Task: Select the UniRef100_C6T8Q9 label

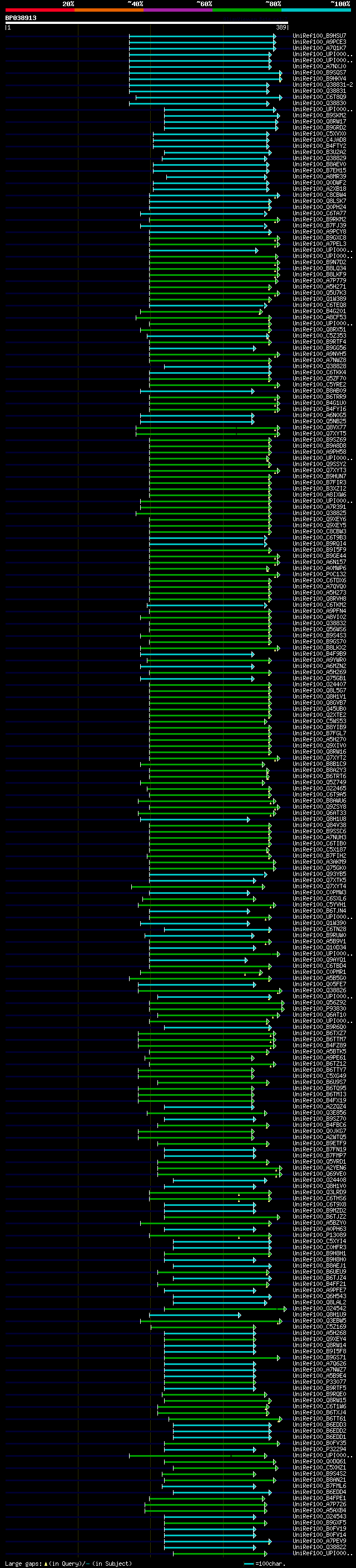Action: [319, 97]
